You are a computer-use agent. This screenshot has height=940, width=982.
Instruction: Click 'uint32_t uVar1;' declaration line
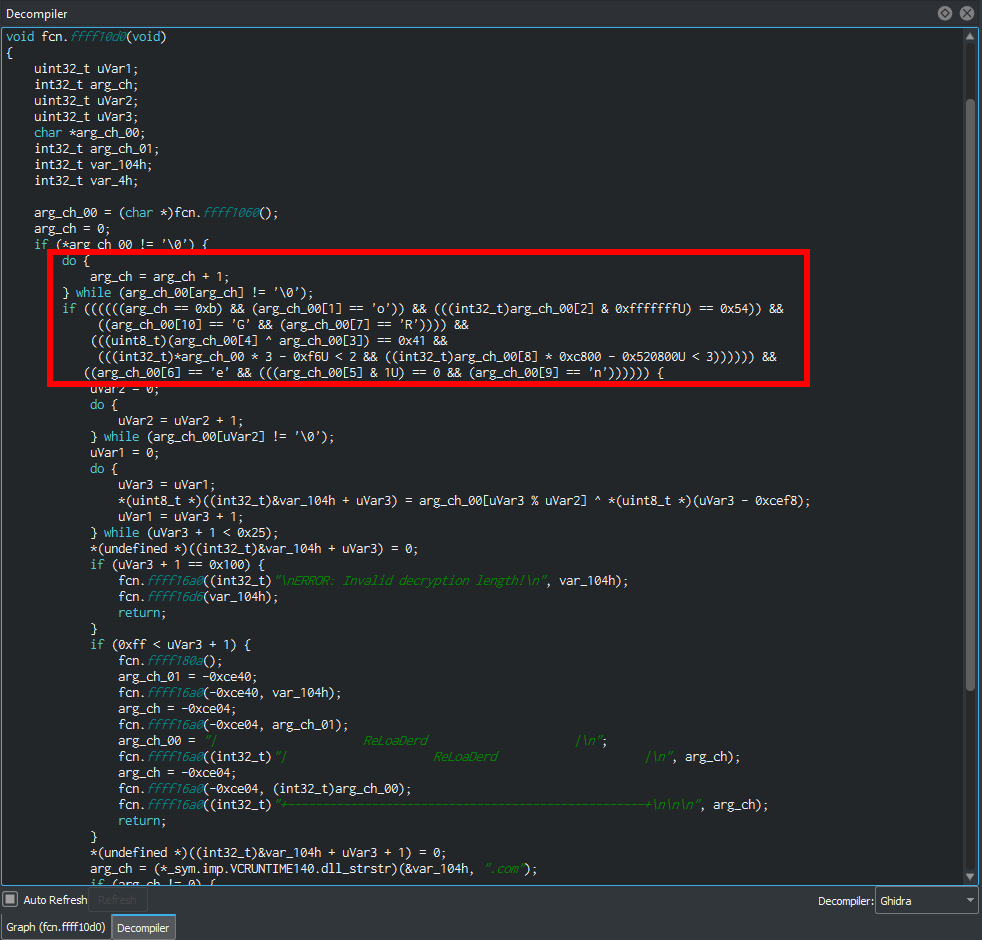(86, 68)
